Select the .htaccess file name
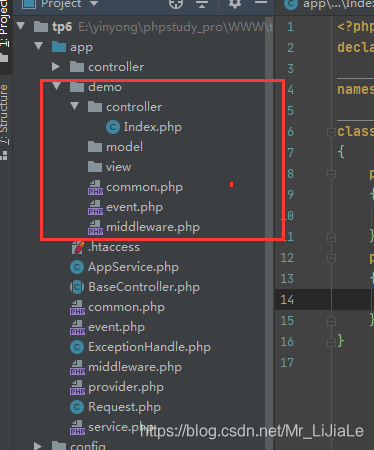This screenshot has width=374, height=450. point(114,247)
